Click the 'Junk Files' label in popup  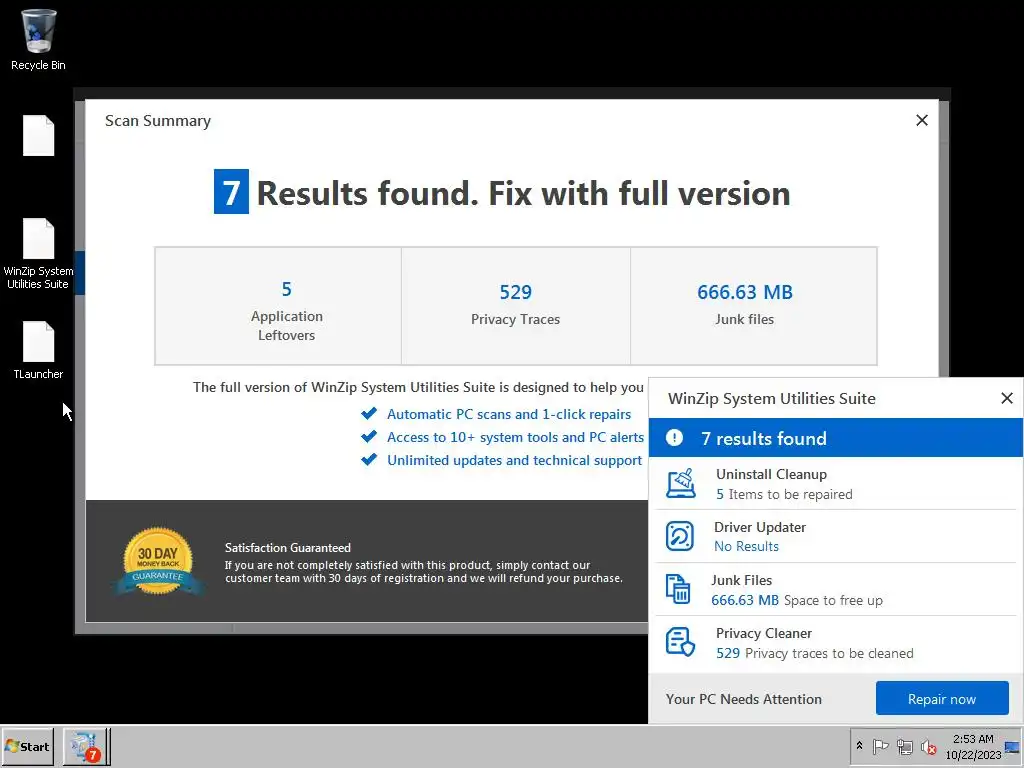741,580
